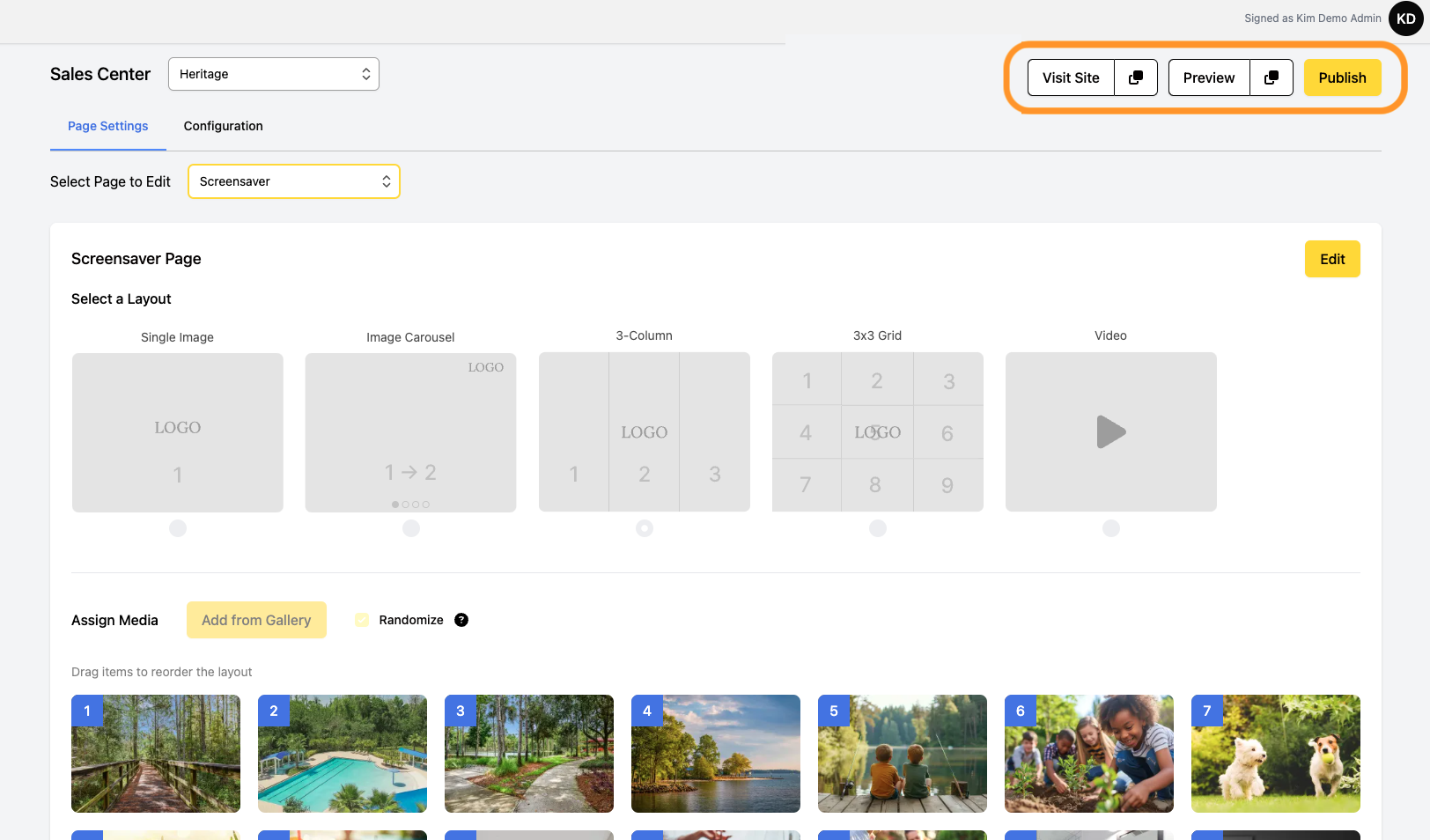This screenshot has height=840, width=1430.
Task: Open Preview in new window icon
Action: (1272, 77)
